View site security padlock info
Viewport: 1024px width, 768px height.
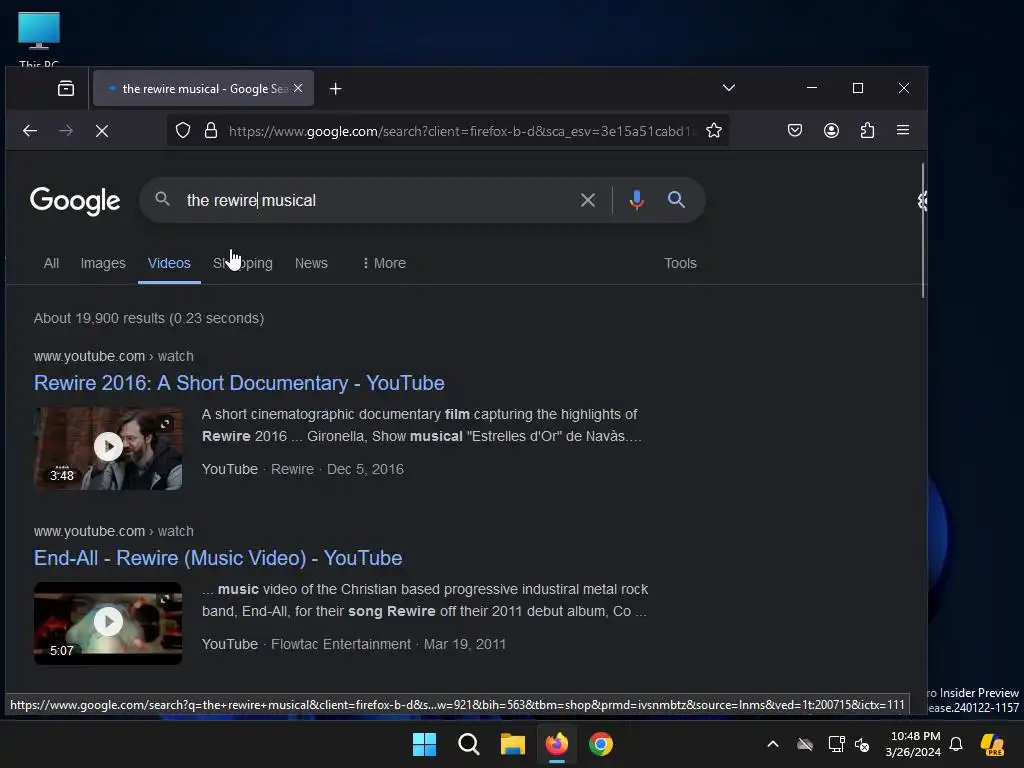point(210,131)
